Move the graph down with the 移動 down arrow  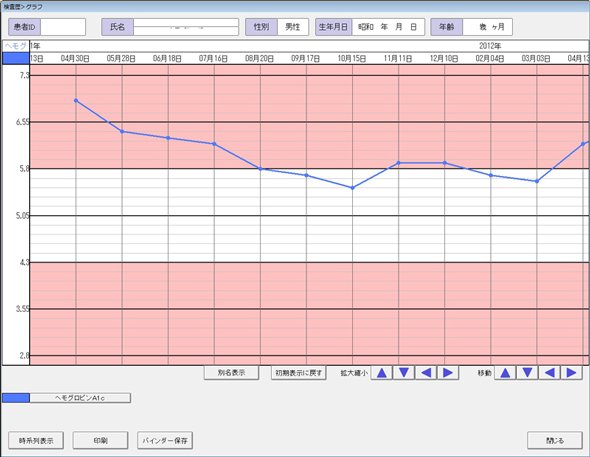click(527, 373)
